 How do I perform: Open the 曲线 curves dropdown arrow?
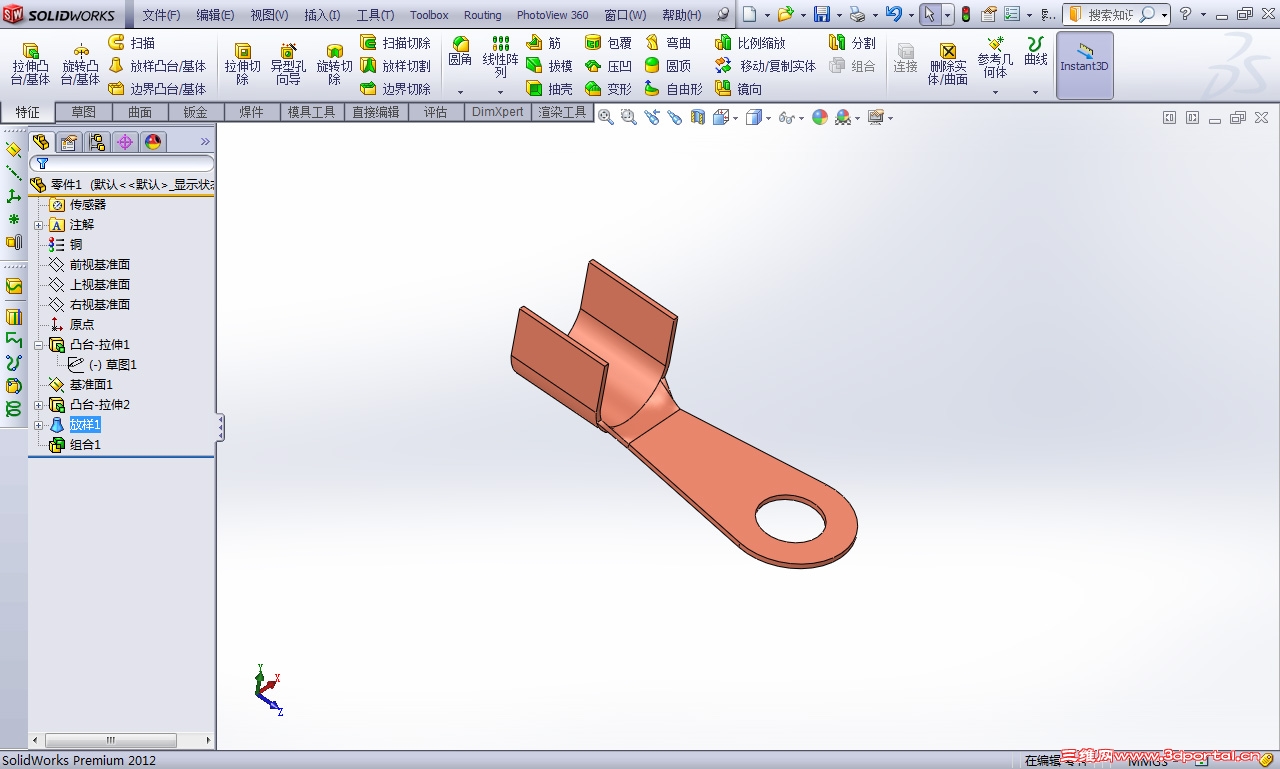(x=1035, y=92)
